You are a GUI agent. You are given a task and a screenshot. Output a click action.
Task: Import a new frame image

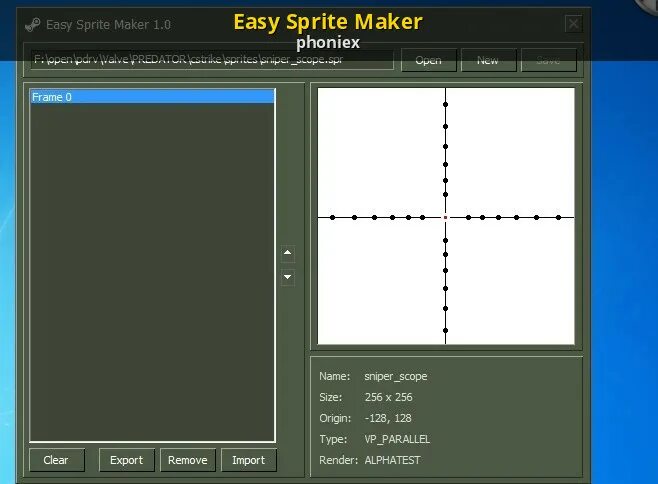248,460
